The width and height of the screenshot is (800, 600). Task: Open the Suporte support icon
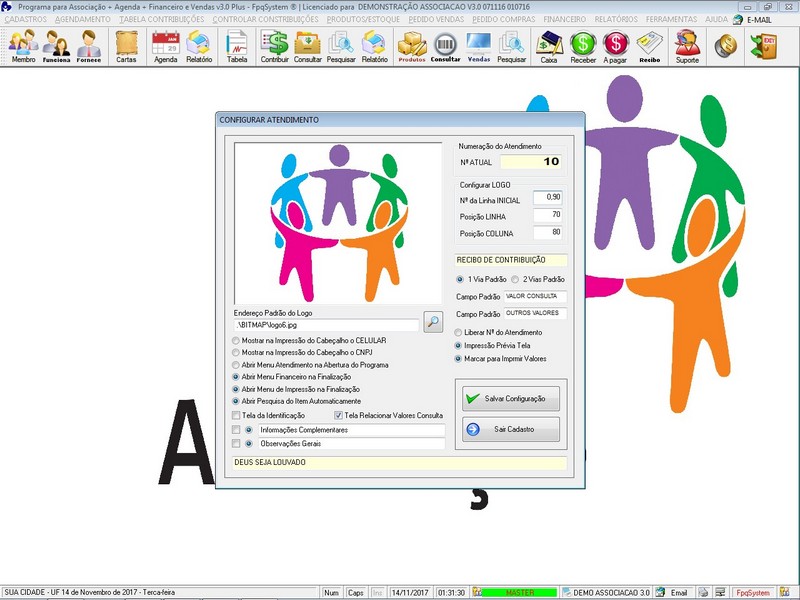[x=687, y=46]
